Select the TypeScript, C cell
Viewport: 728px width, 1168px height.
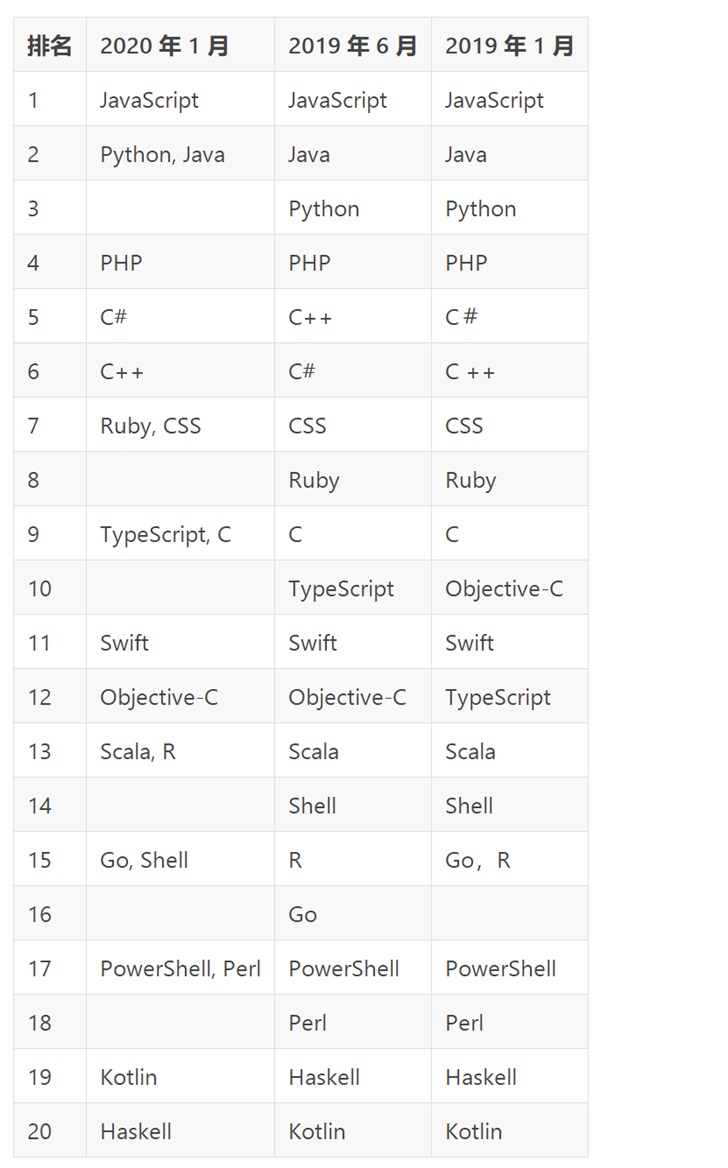(x=180, y=534)
